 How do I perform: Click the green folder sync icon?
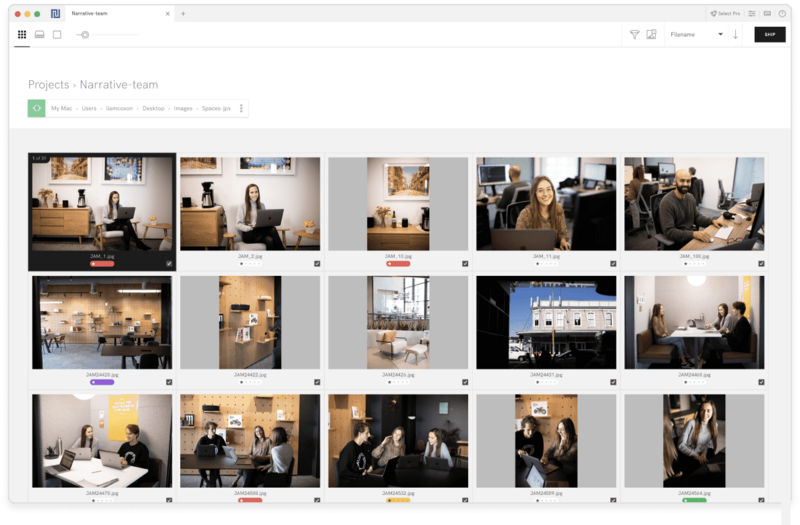(x=37, y=108)
